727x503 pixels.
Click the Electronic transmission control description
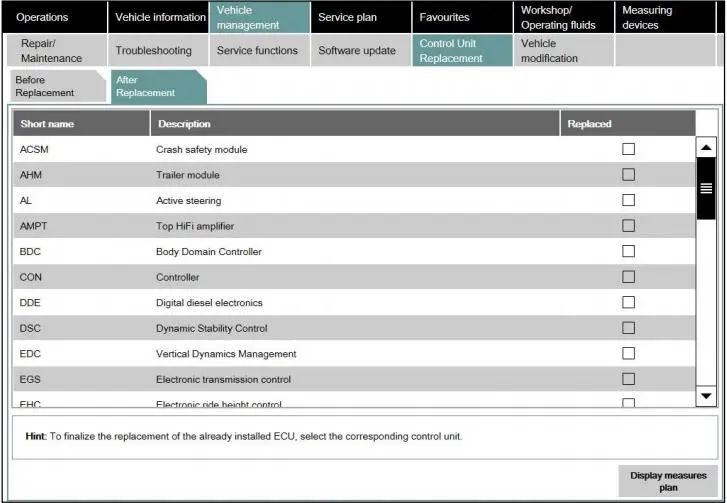point(223,379)
